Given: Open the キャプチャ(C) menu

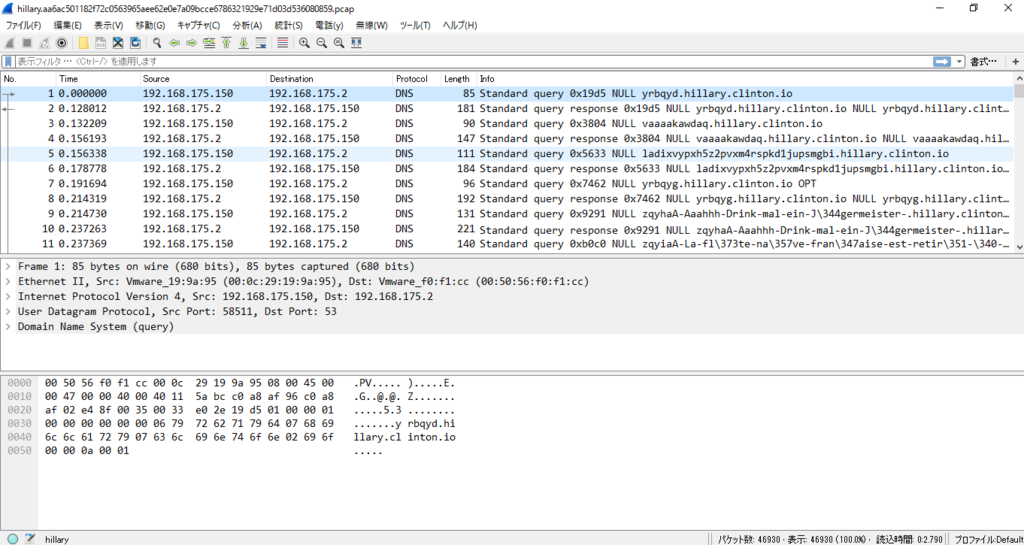Looking at the screenshot, I should 199,25.
